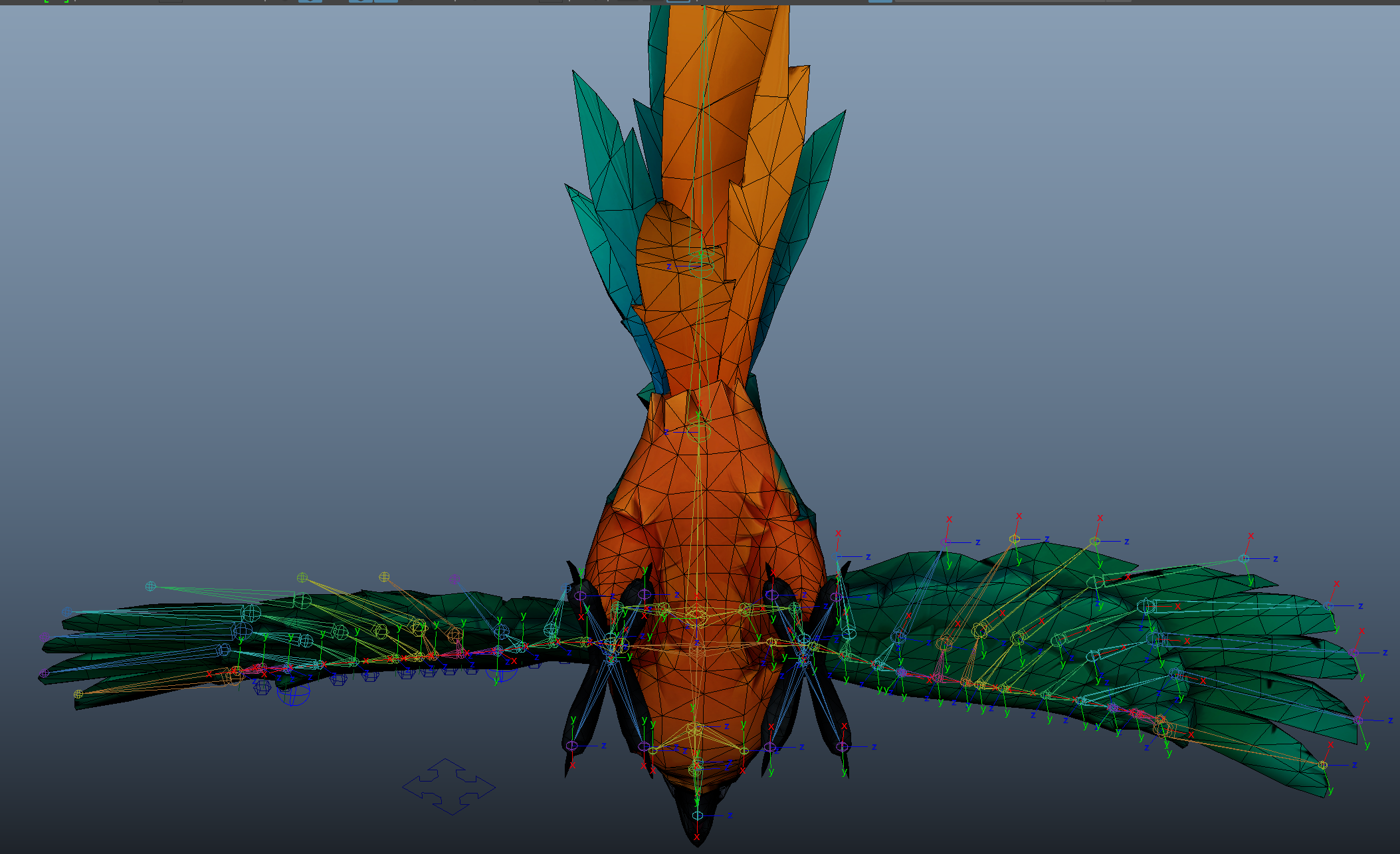Image resolution: width=1400 pixels, height=854 pixels.
Task: Select the purple joint above the right wing root
Action: 945,542
